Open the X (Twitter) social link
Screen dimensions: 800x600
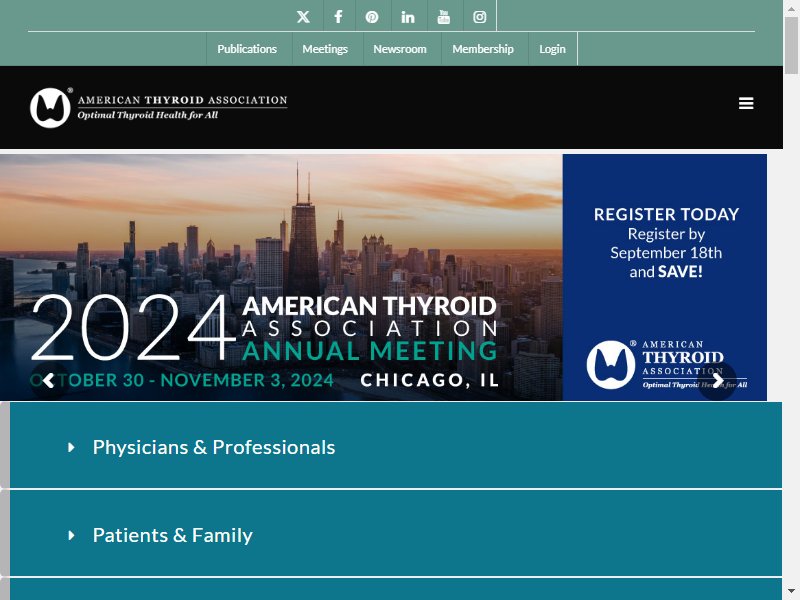click(x=303, y=17)
